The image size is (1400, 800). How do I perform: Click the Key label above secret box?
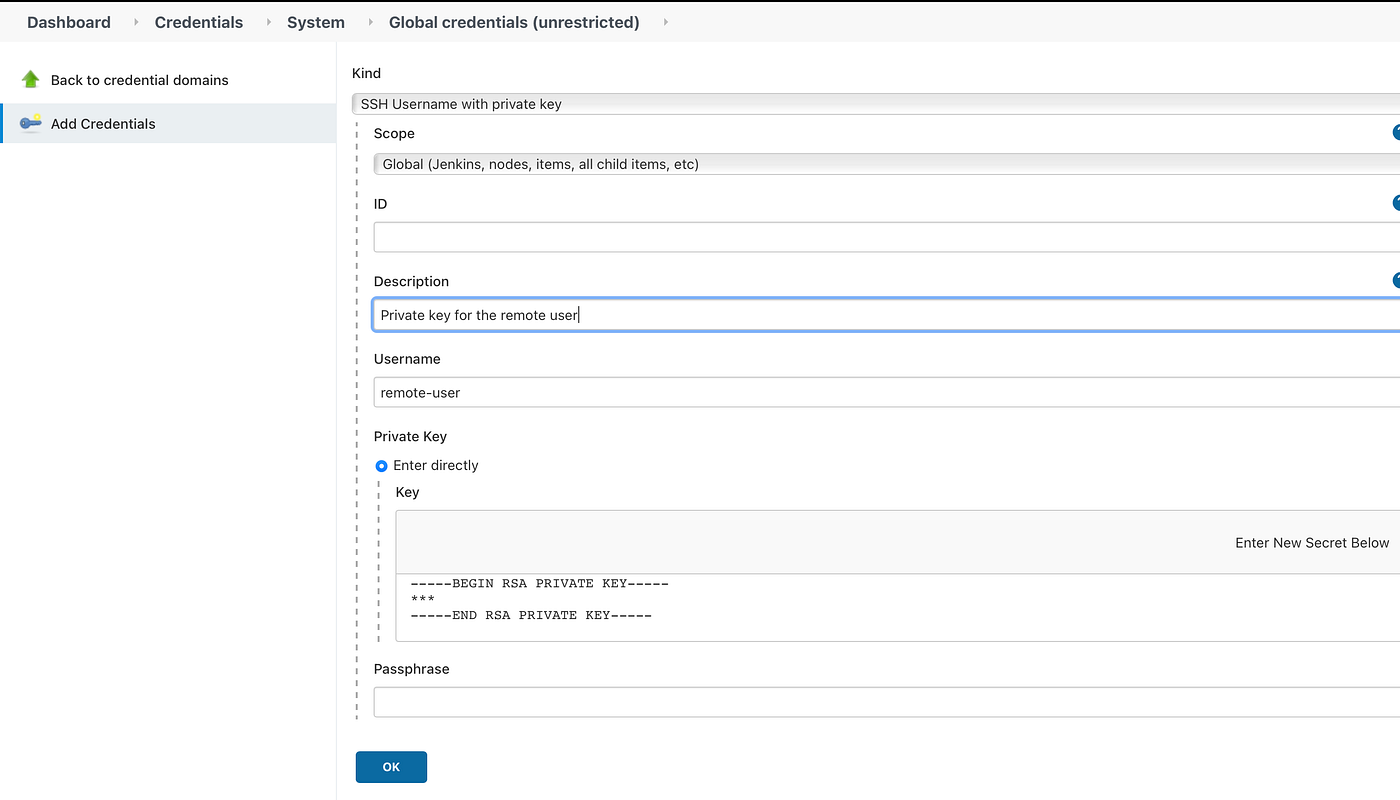point(407,492)
